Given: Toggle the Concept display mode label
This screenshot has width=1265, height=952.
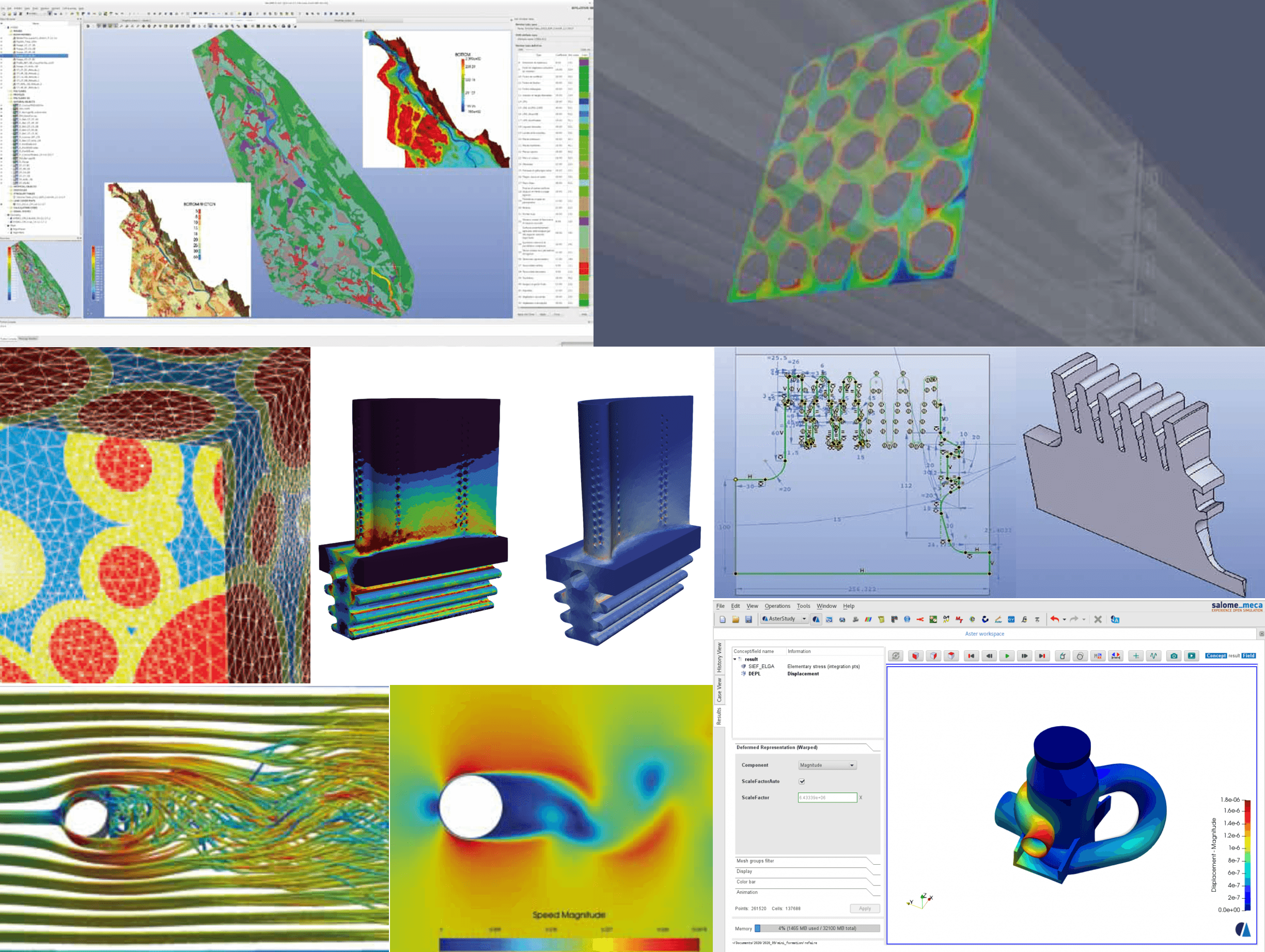Looking at the screenshot, I should 1216,656.
